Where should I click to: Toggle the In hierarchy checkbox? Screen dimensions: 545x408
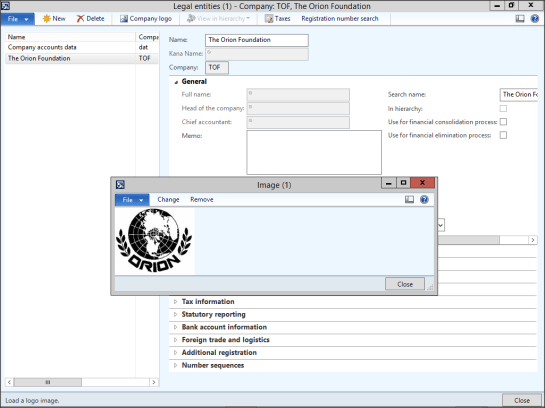click(x=503, y=109)
